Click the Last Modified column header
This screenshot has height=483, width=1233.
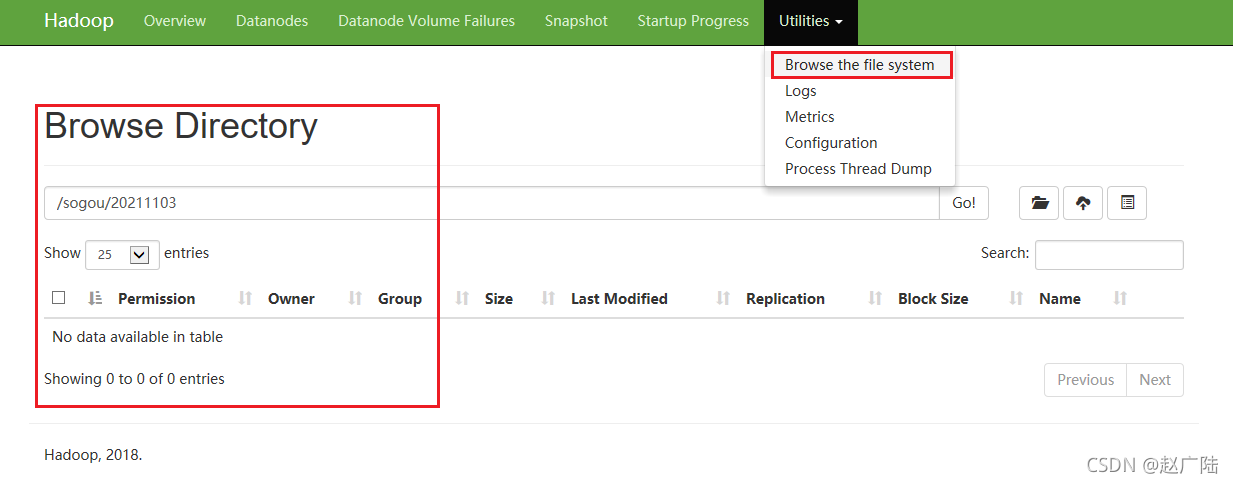pos(619,298)
